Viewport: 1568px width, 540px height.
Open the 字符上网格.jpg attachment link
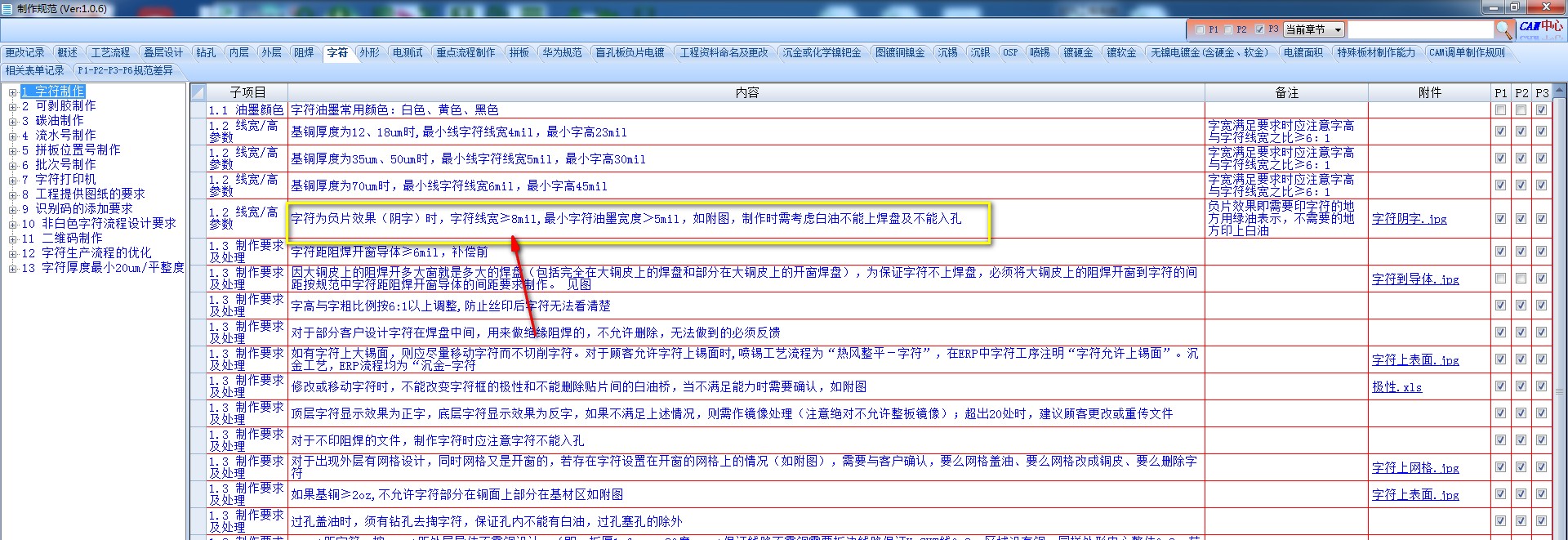click(1415, 468)
